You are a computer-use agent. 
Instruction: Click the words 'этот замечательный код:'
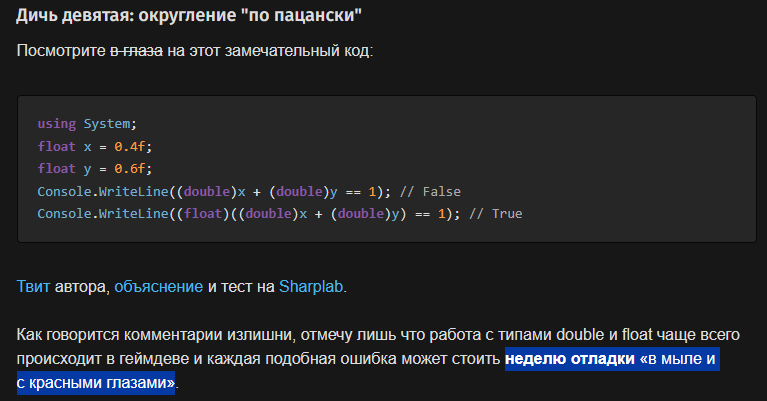(281, 51)
